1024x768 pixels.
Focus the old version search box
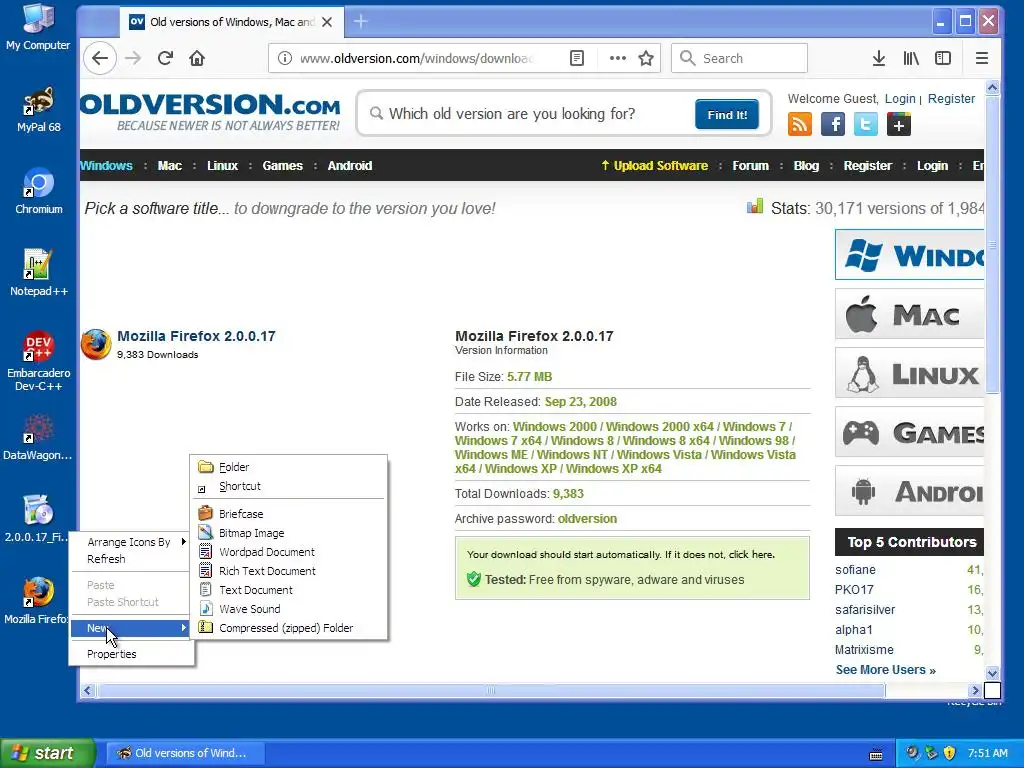(526, 114)
